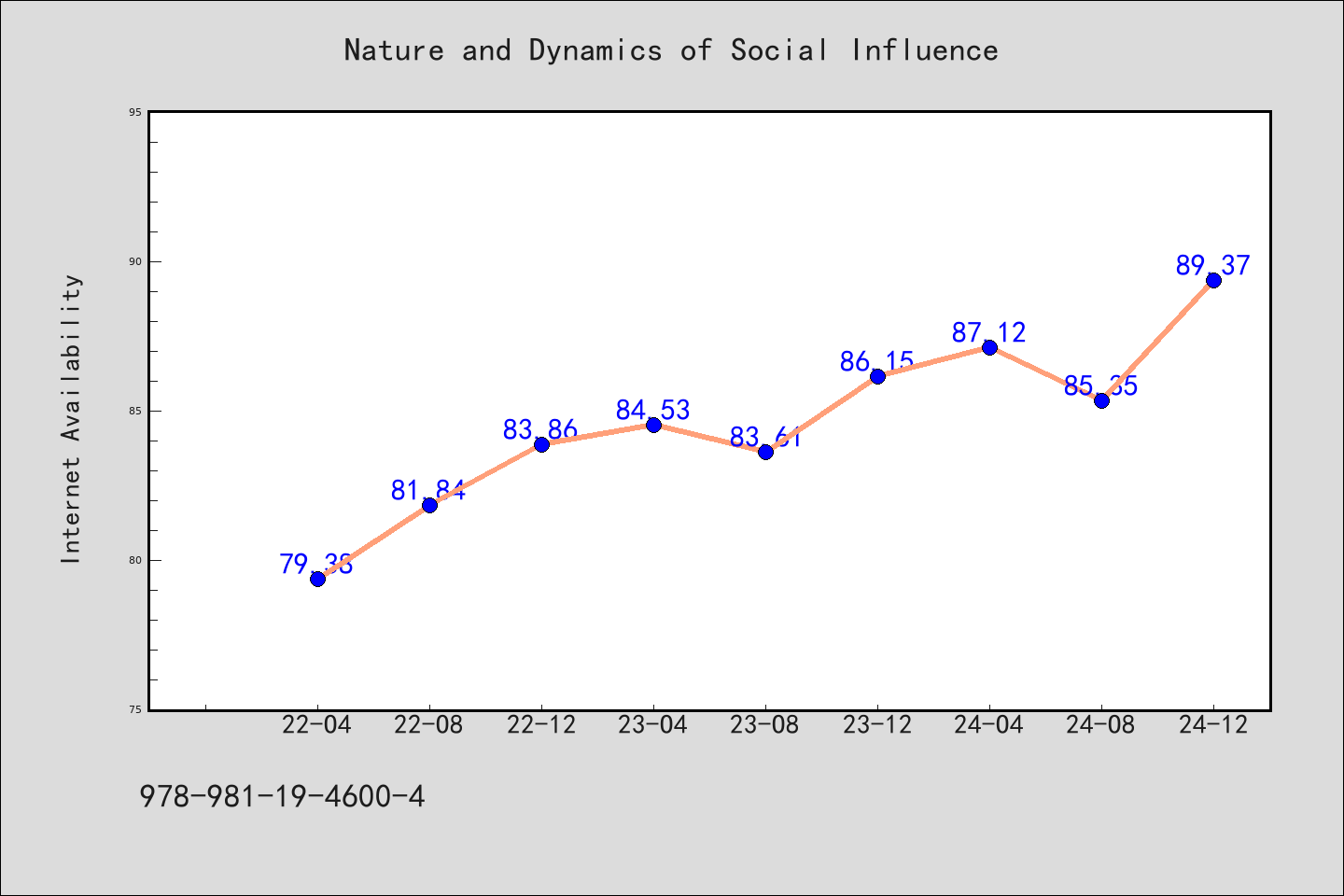Click the x-axis label 22-08

click(429, 725)
